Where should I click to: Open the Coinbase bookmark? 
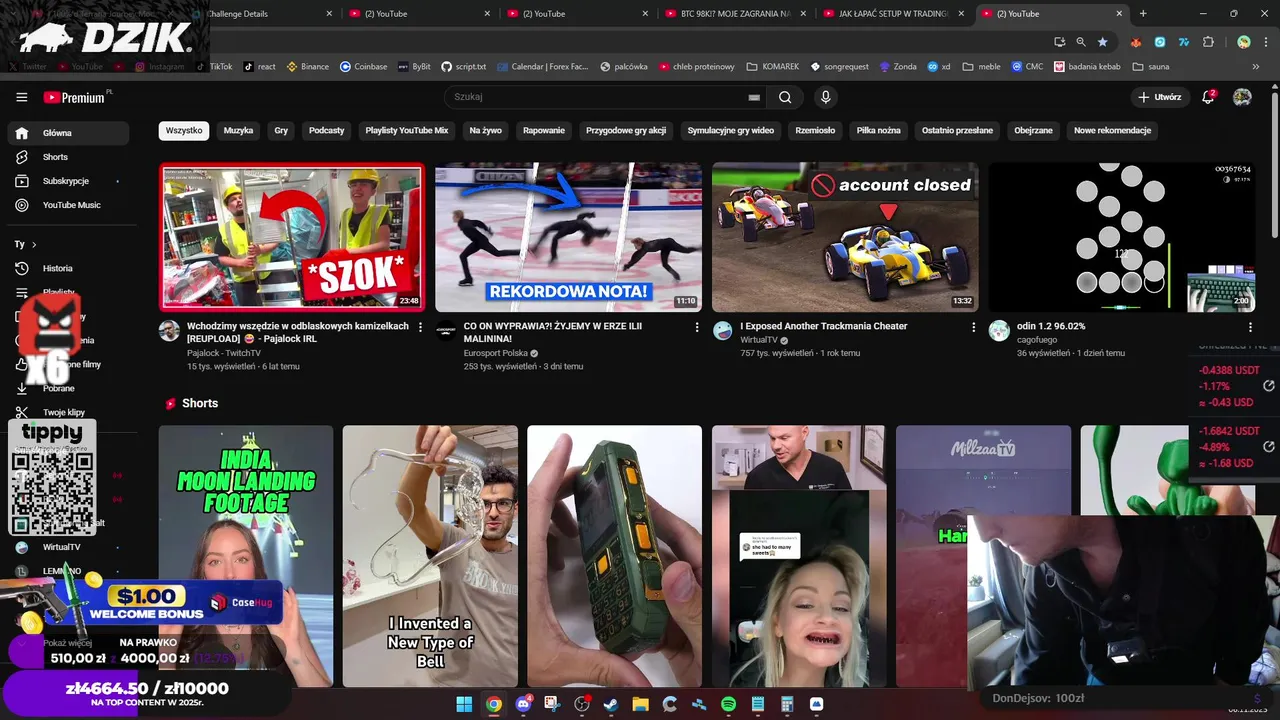click(364, 67)
